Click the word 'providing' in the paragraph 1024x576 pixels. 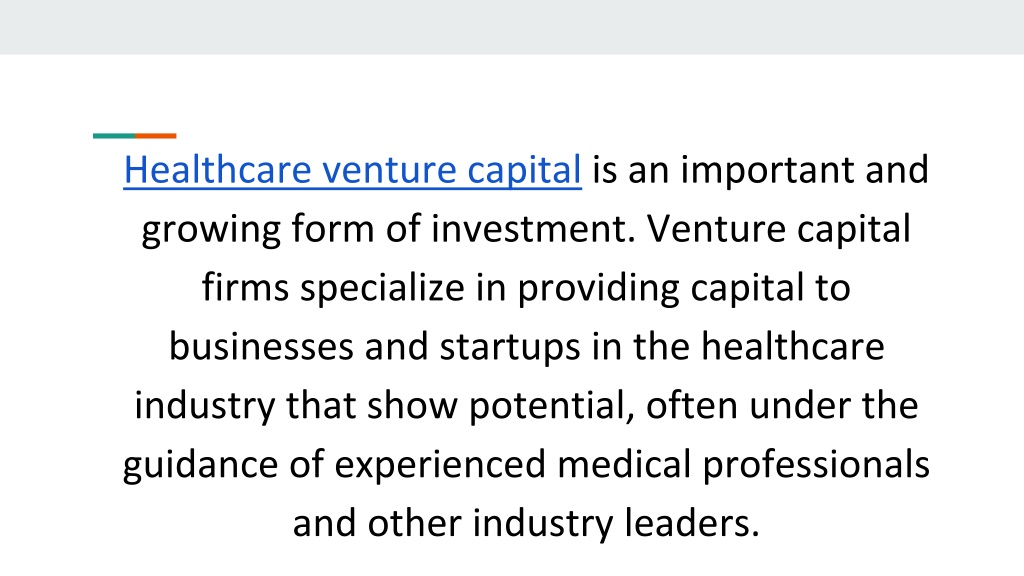[599, 289]
